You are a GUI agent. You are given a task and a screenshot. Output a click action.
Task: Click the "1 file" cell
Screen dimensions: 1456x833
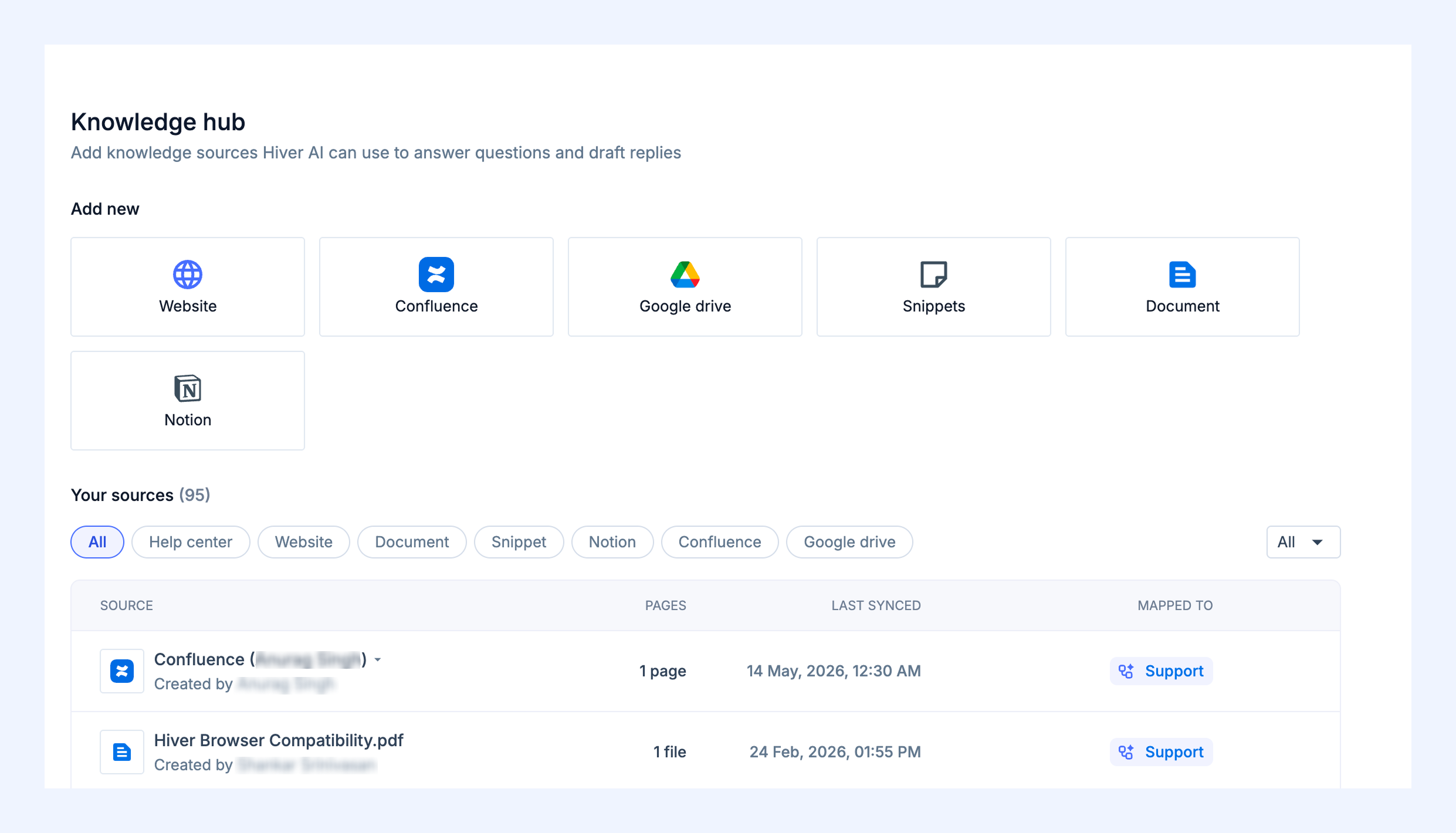click(x=670, y=752)
